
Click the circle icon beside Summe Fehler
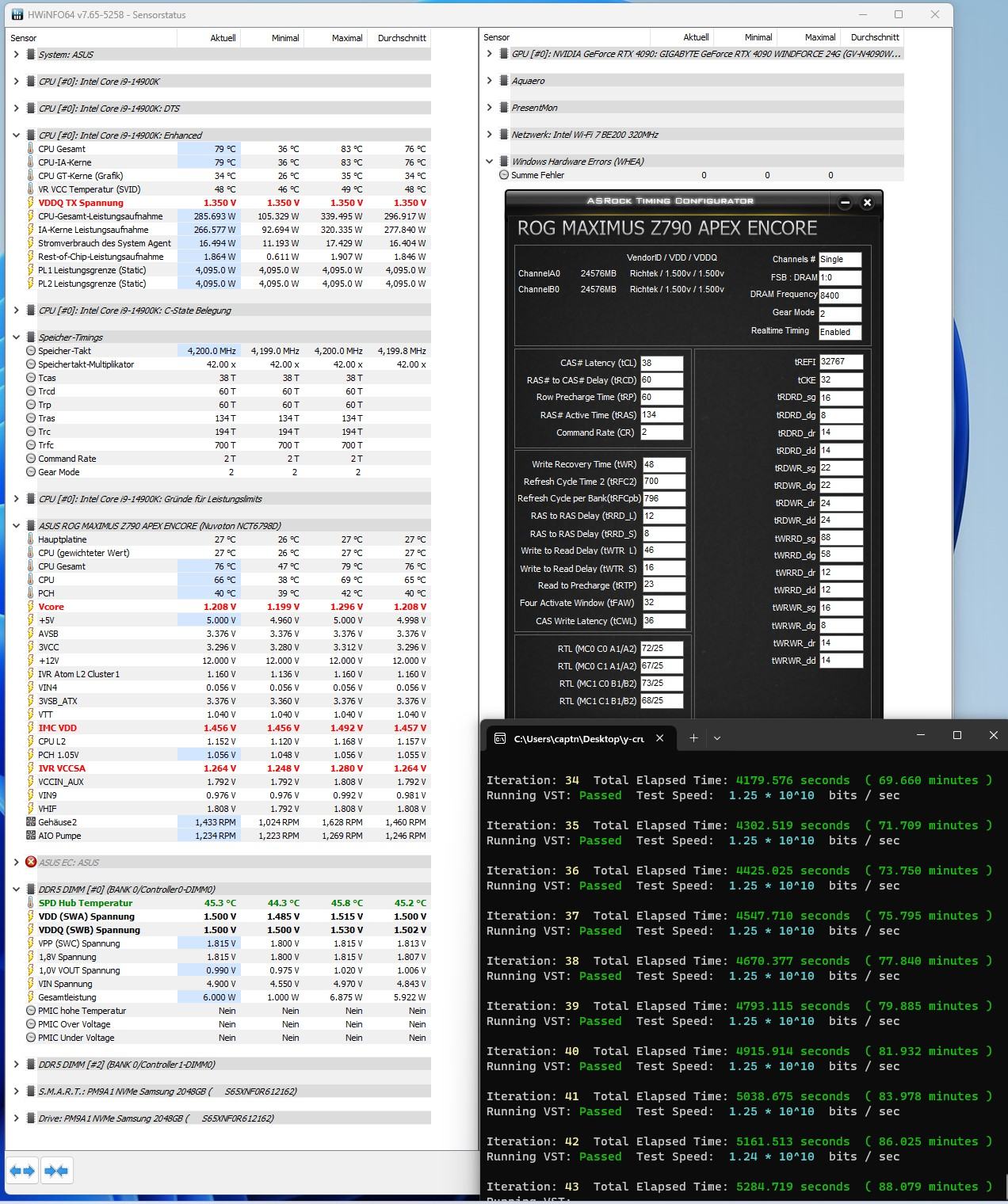click(x=504, y=175)
